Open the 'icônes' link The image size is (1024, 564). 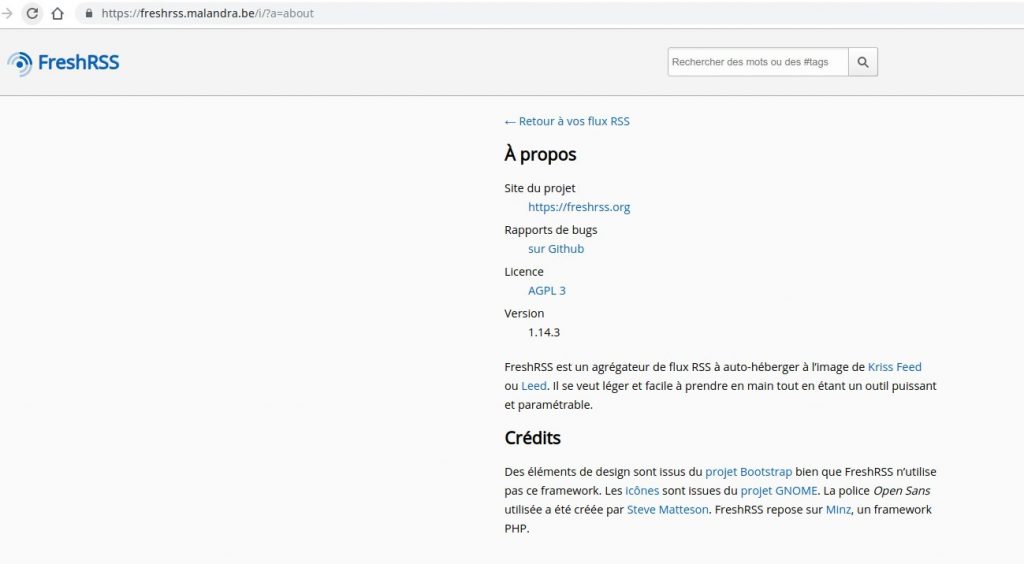click(642, 491)
